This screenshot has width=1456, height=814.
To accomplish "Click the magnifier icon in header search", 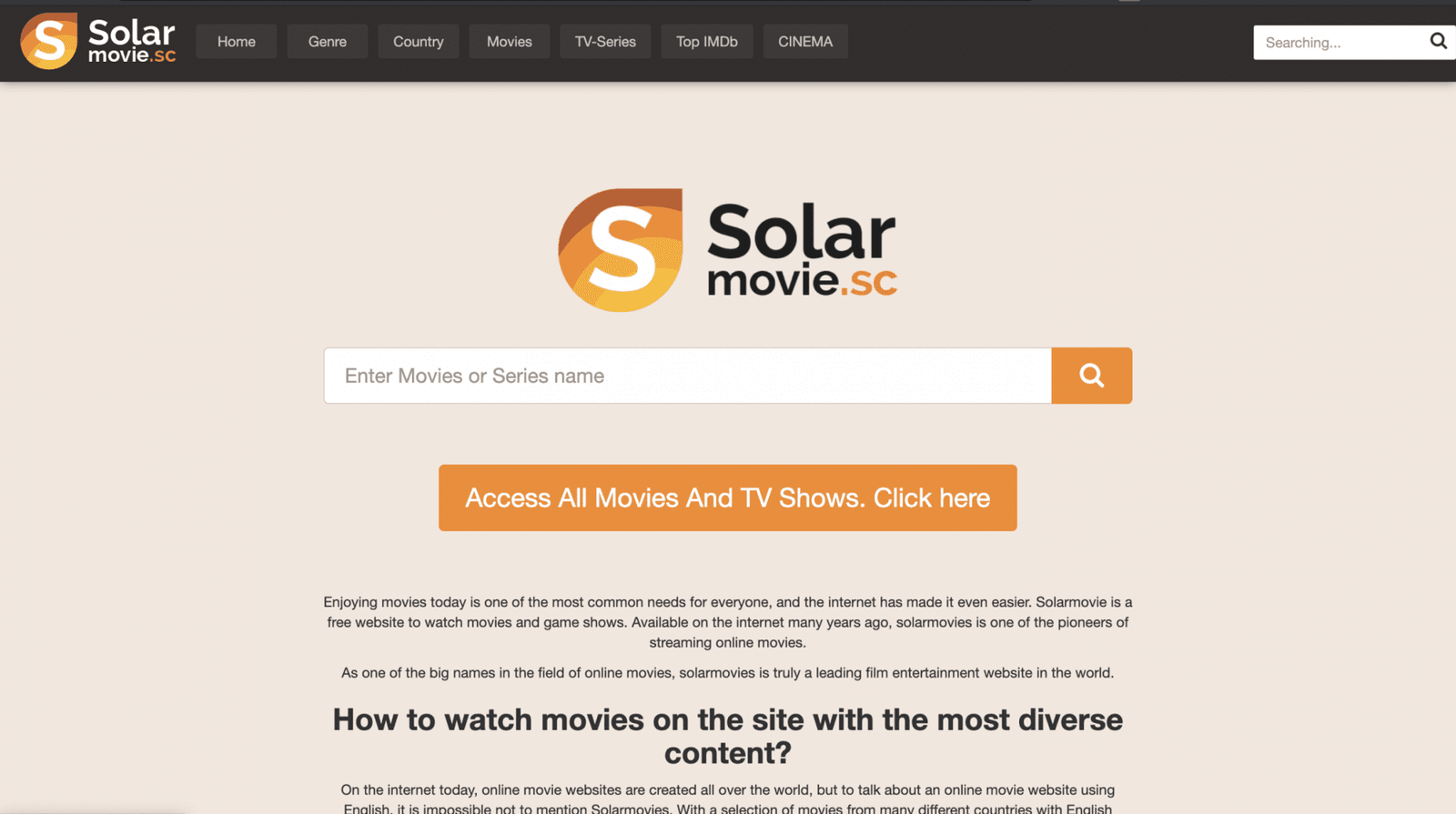I will tap(1438, 41).
